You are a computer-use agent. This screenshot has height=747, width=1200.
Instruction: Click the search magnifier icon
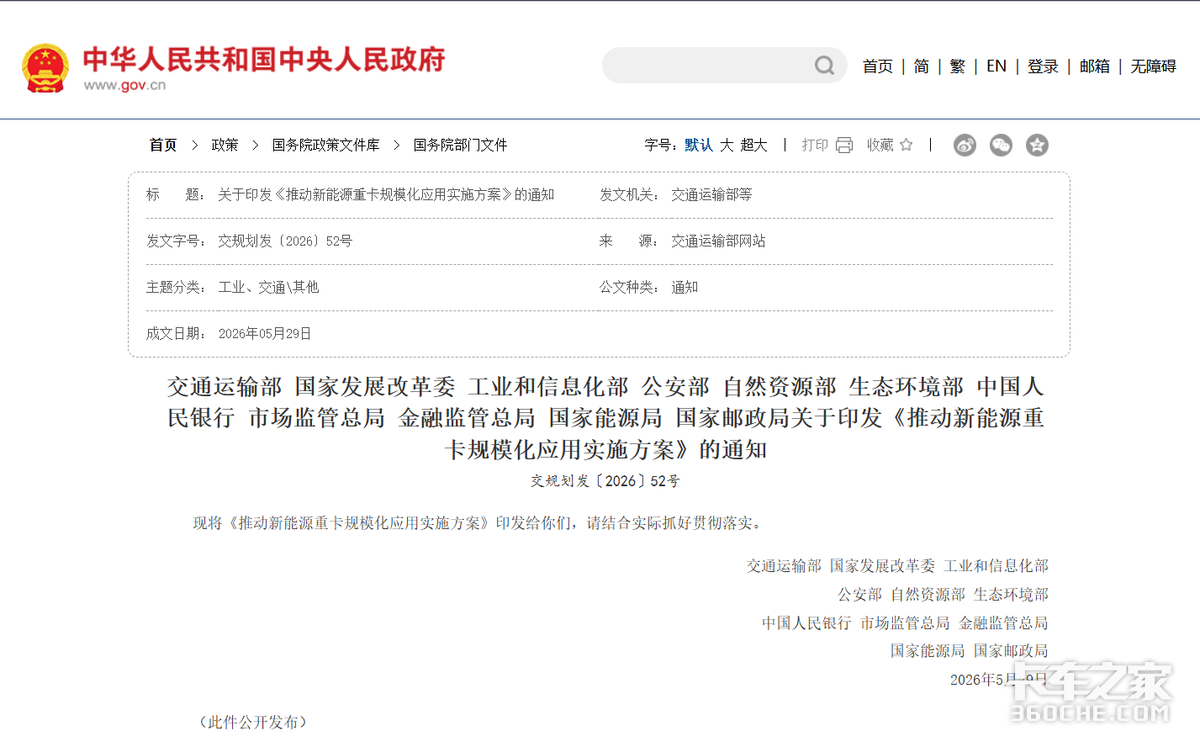pos(824,66)
